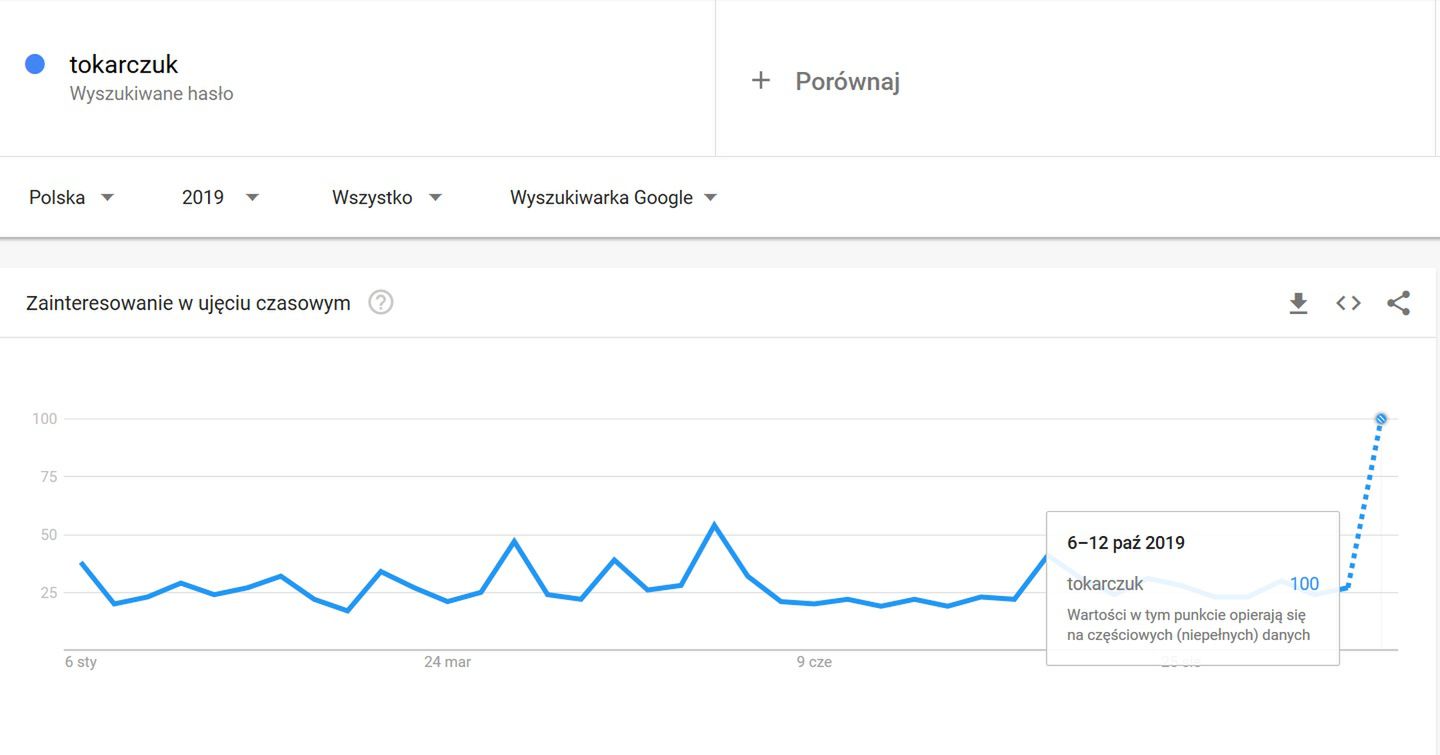Click the blue dot next to tokarczuk
Viewport: 1440px width, 755px height.
[x=35, y=64]
